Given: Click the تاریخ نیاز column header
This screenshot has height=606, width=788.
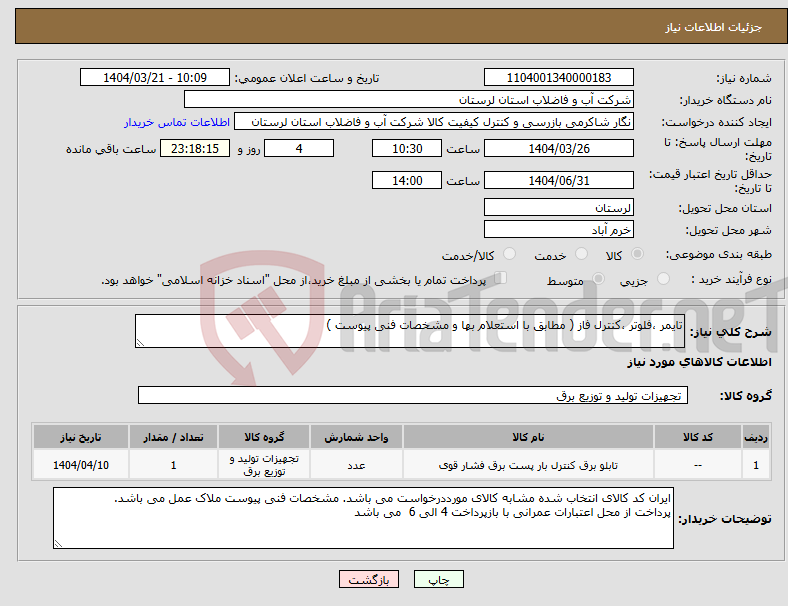Looking at the screenshot, I should coord(81,437).
